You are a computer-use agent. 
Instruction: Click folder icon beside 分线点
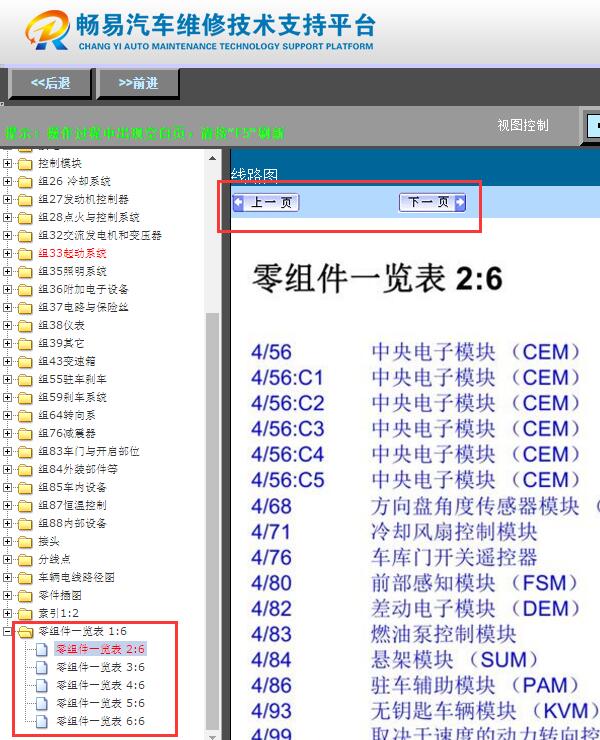(25, 560)
